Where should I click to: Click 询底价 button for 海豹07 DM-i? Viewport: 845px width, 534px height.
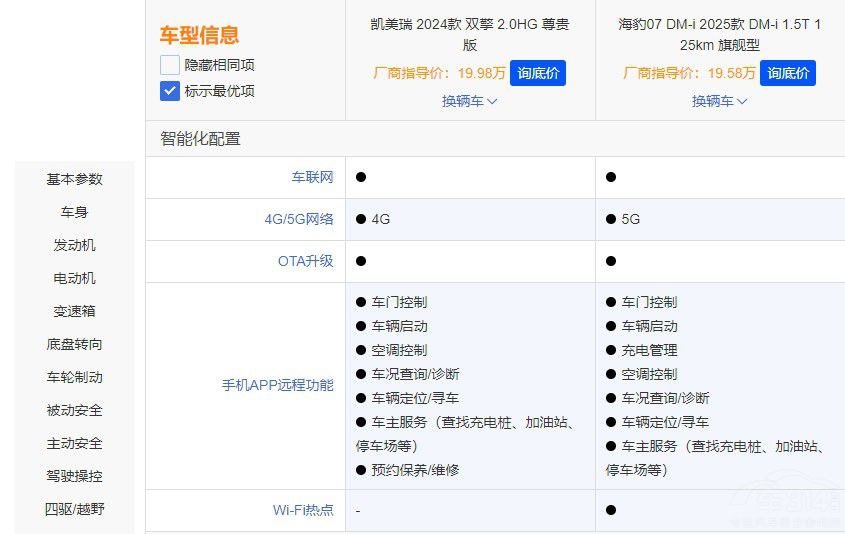pos(788,73)
